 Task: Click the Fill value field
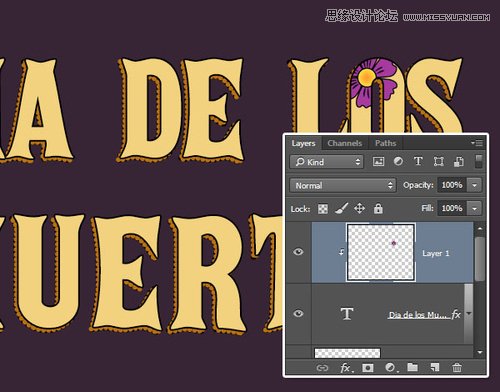point(452,208)
